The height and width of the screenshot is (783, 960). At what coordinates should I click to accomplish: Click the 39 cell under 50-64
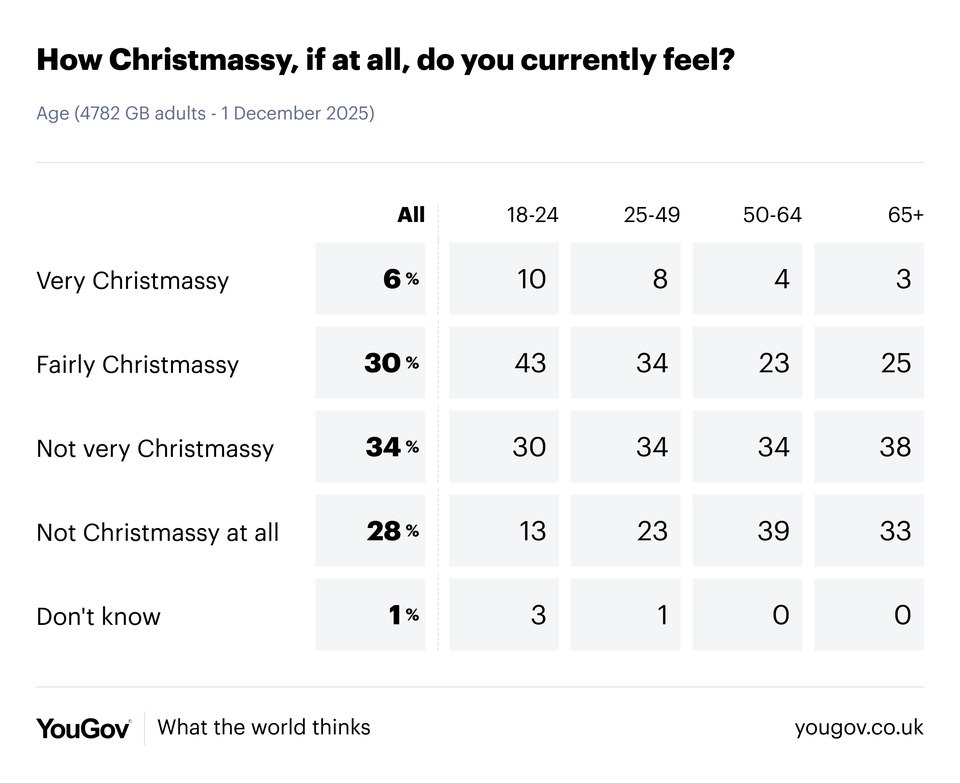click(748, 531)
